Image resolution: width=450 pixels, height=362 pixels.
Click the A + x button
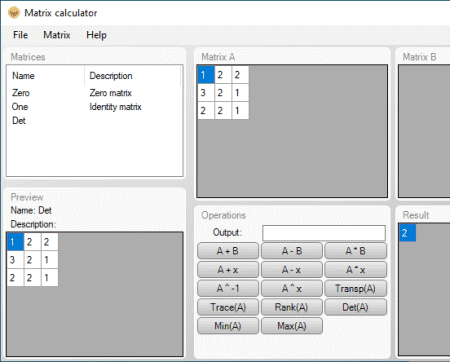point(228,270)
